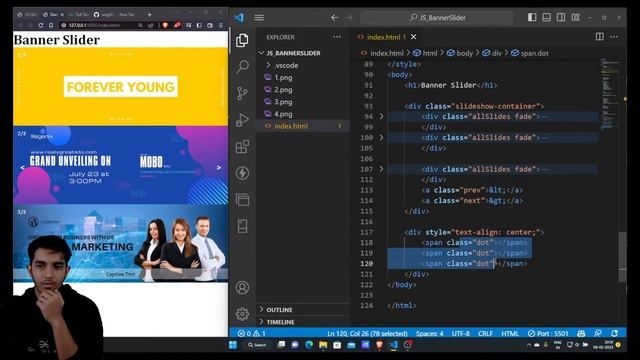This screenshot has width=640, height=360.
Task: Toggle secondary side bar layout icon
Action: click(561, 17)
